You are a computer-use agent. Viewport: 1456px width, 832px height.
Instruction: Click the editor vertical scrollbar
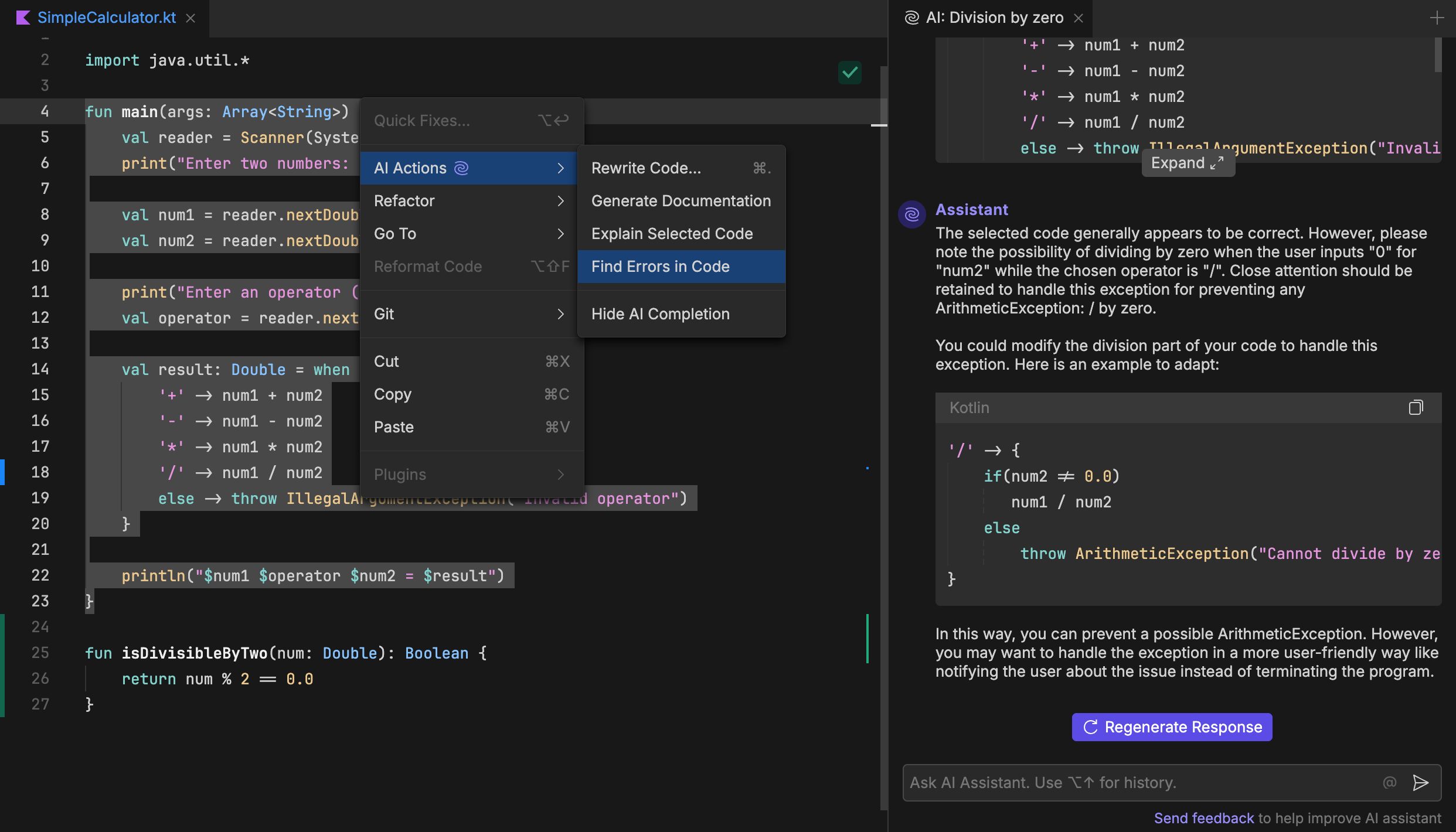[x=883, y=410]
